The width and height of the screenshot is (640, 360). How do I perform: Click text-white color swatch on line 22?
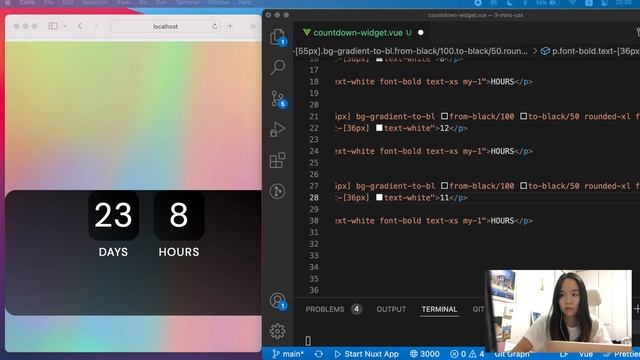(x=379, y=128)
